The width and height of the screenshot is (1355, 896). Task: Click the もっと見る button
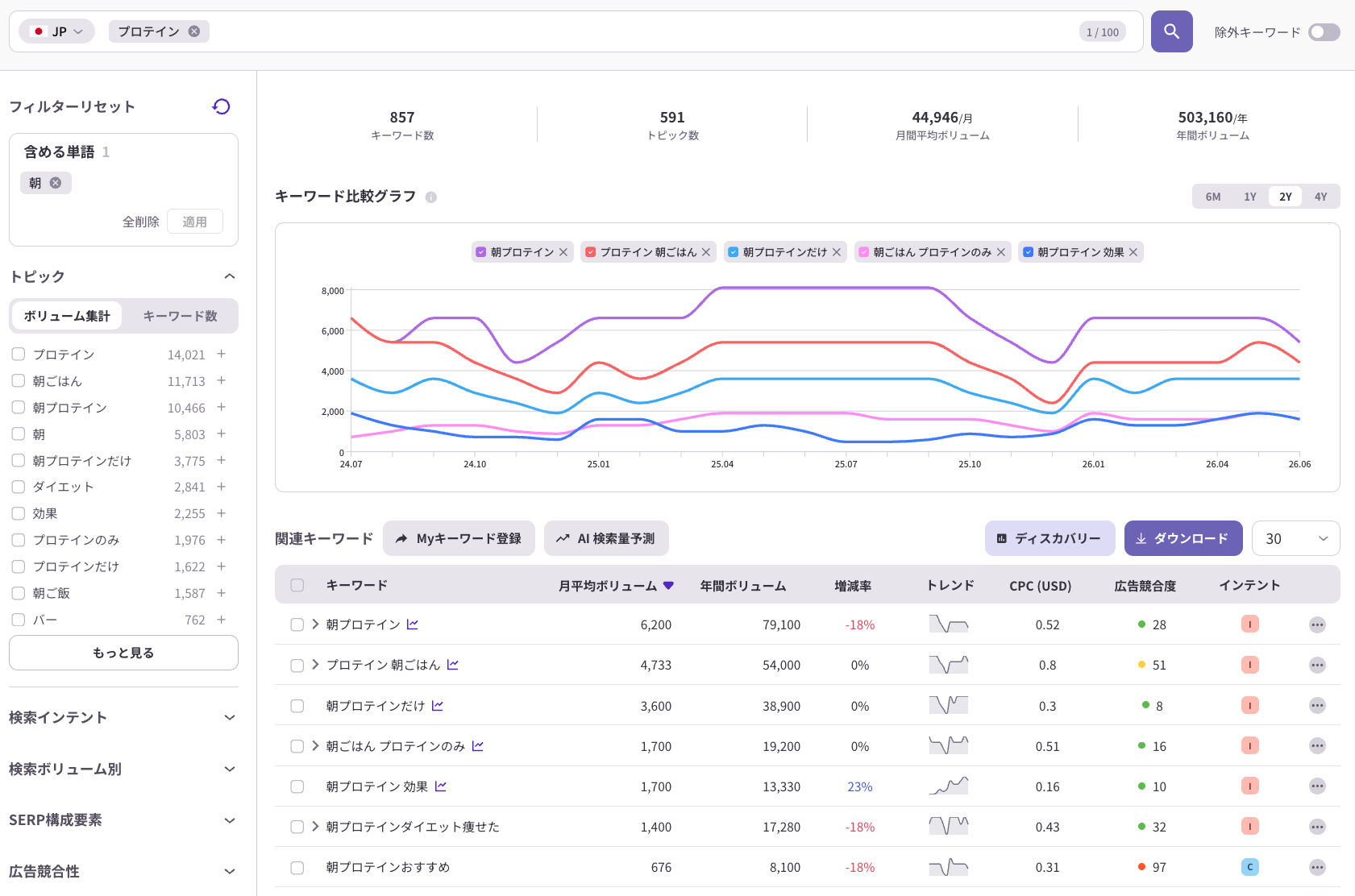[x=123, y=653]
